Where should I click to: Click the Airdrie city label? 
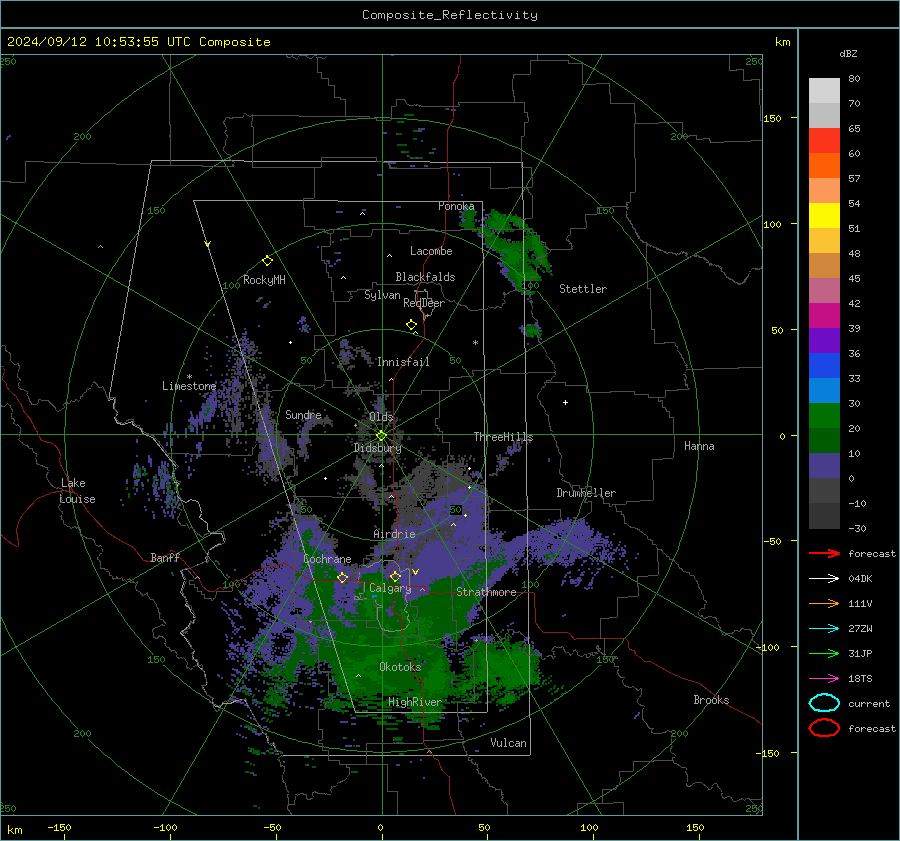[394, 534]
